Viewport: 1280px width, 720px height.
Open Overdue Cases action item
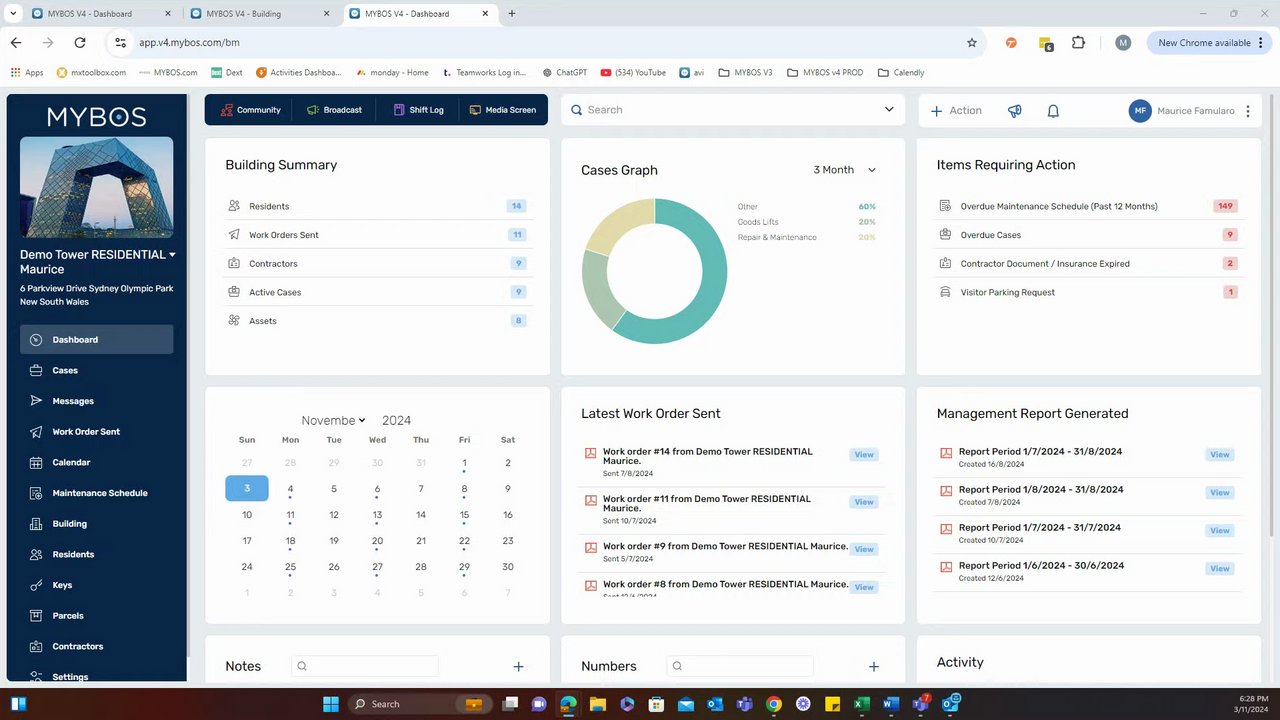tap(990, 235)
